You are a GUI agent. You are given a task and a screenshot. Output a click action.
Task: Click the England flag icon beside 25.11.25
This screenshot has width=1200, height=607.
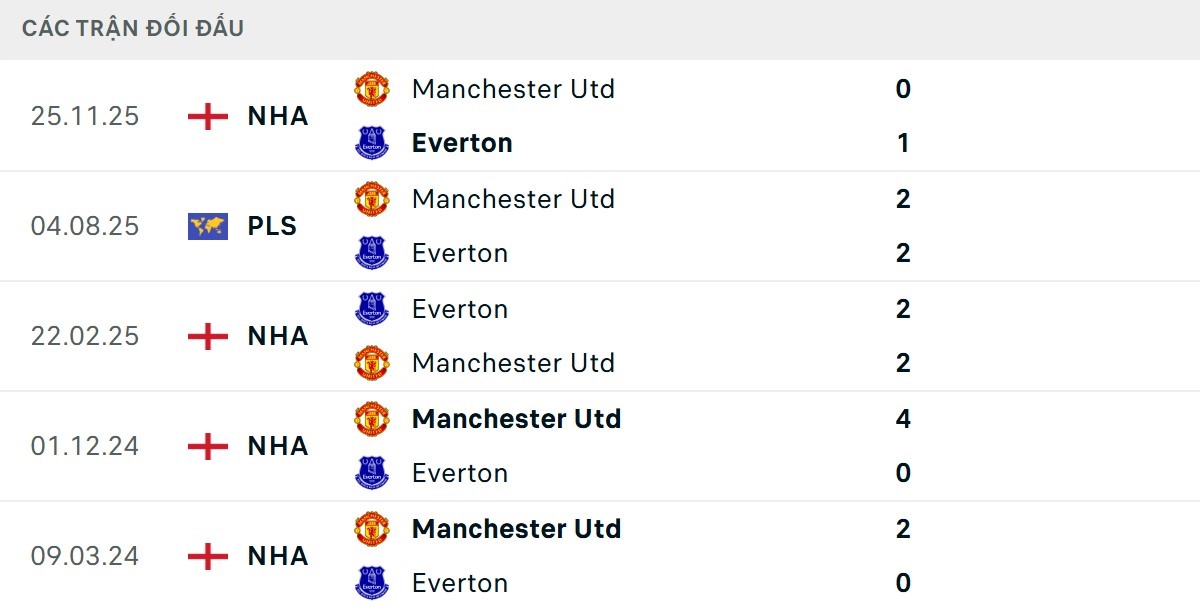point(207,116)
